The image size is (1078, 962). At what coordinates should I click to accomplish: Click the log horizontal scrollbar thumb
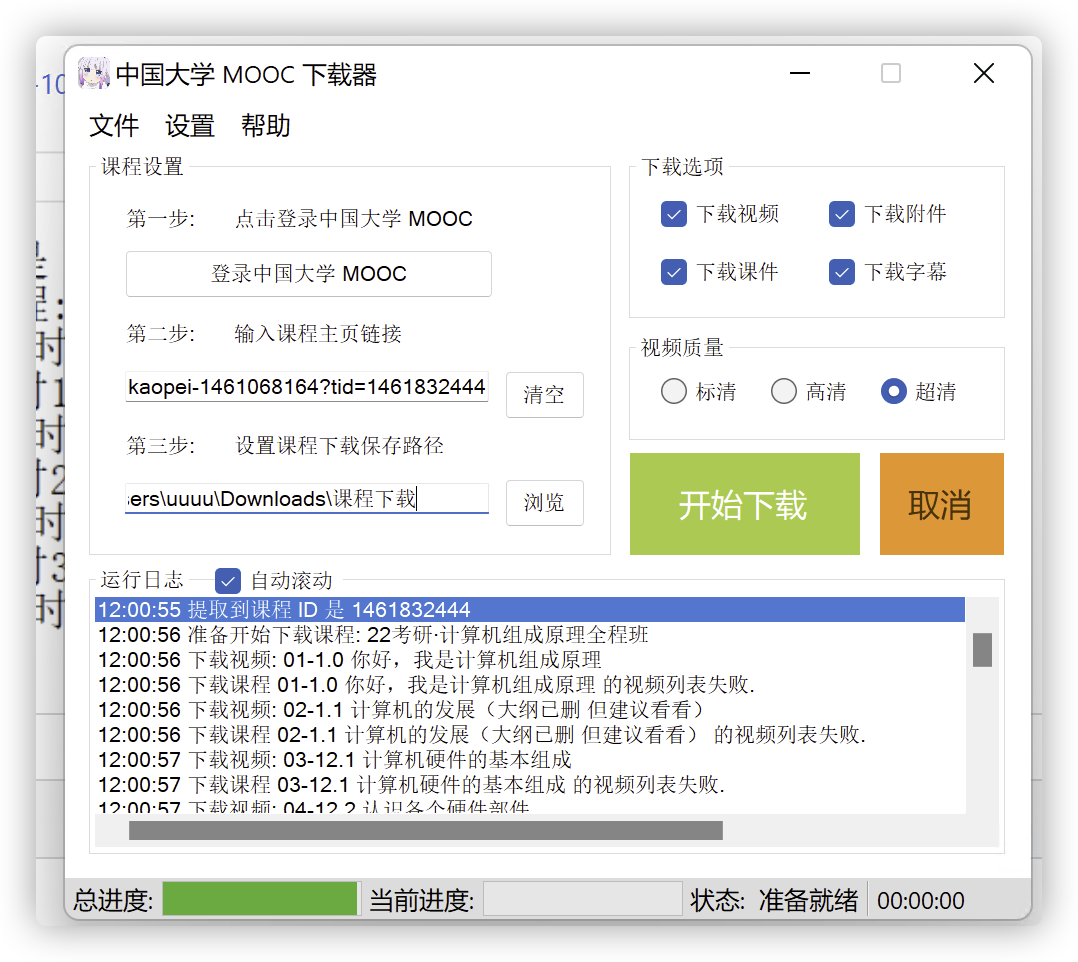(x=426, y=831)
